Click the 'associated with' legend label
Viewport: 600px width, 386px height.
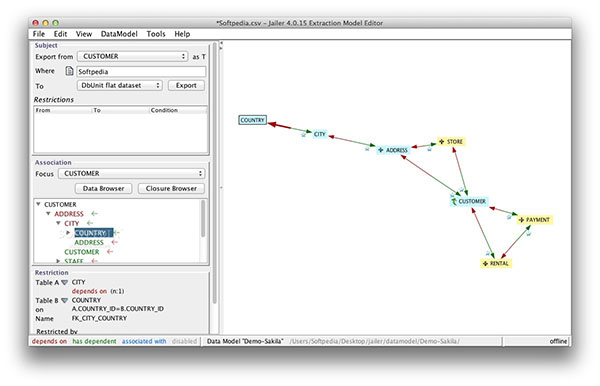(x=144, y=341)
